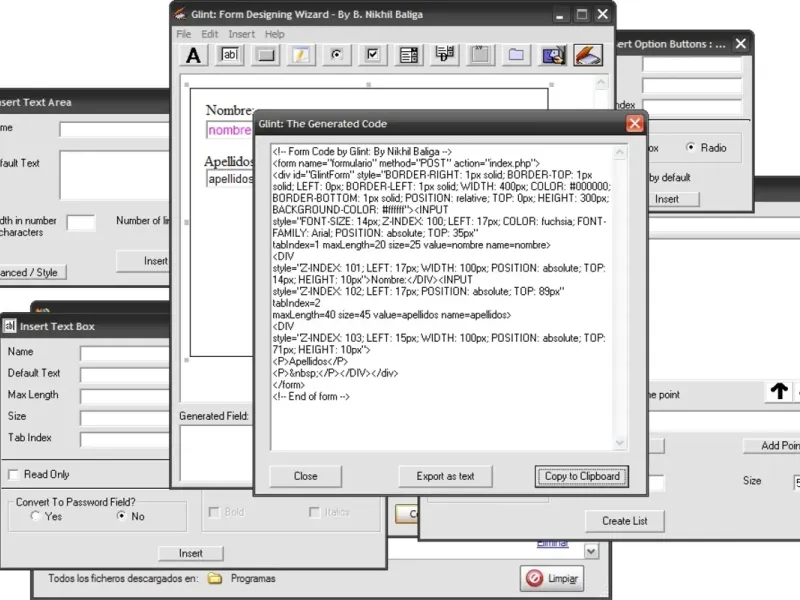Click the Generated Field text box
800x600 pixels.
tap(217, 453)
